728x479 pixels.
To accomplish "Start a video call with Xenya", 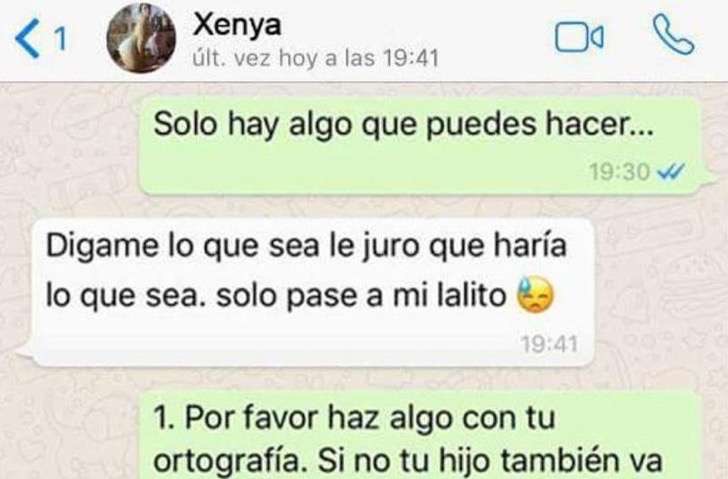I will (x=579, y=37).
